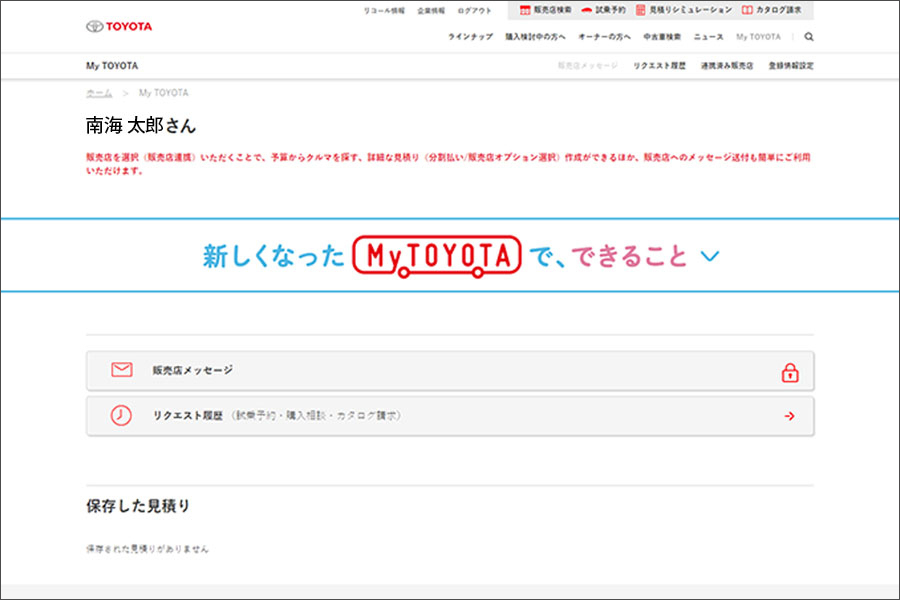Open 企業情報 link

431,11
